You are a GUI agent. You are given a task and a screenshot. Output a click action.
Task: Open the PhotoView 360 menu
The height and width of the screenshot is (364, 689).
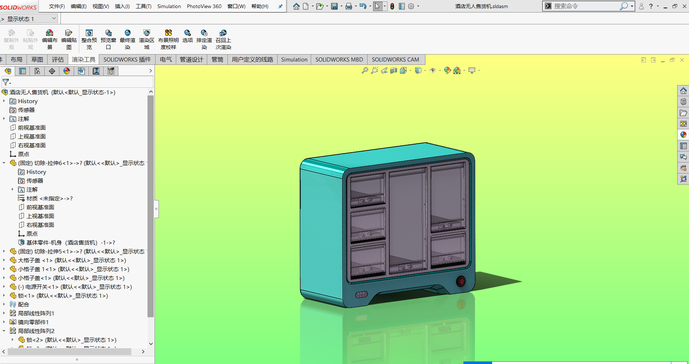[204, 7]
